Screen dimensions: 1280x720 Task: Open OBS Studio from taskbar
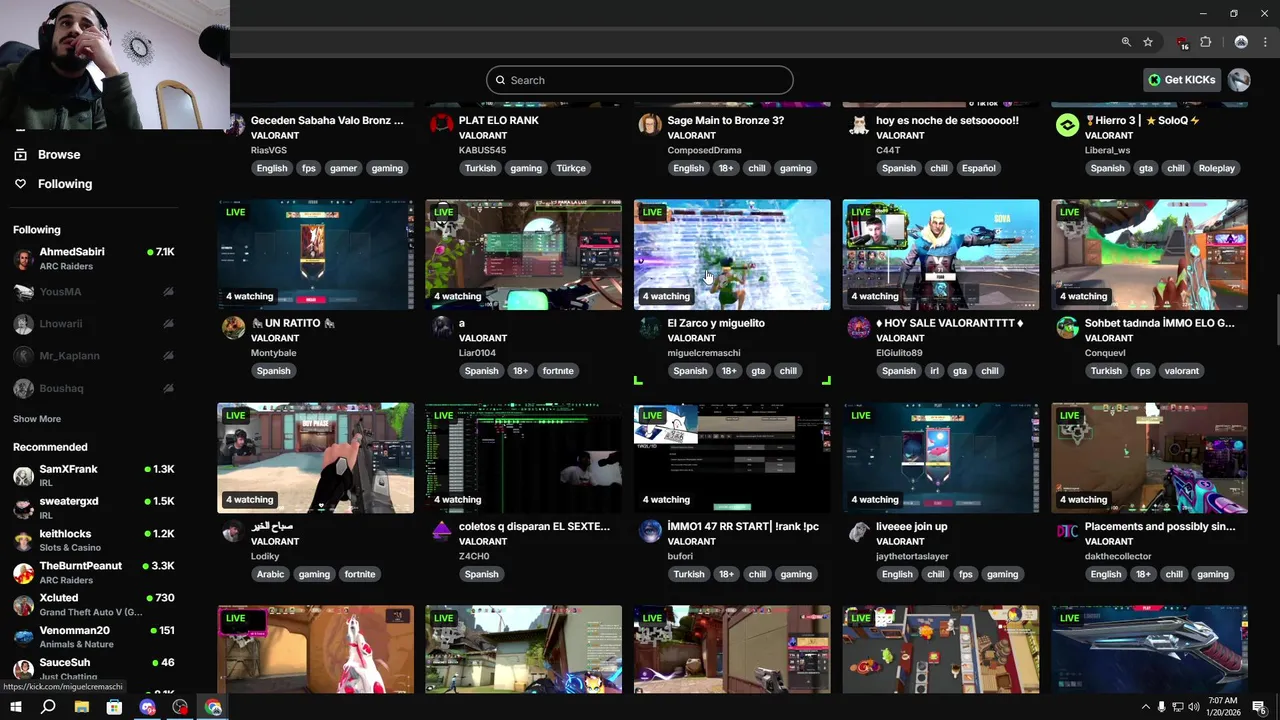point(180,707)
